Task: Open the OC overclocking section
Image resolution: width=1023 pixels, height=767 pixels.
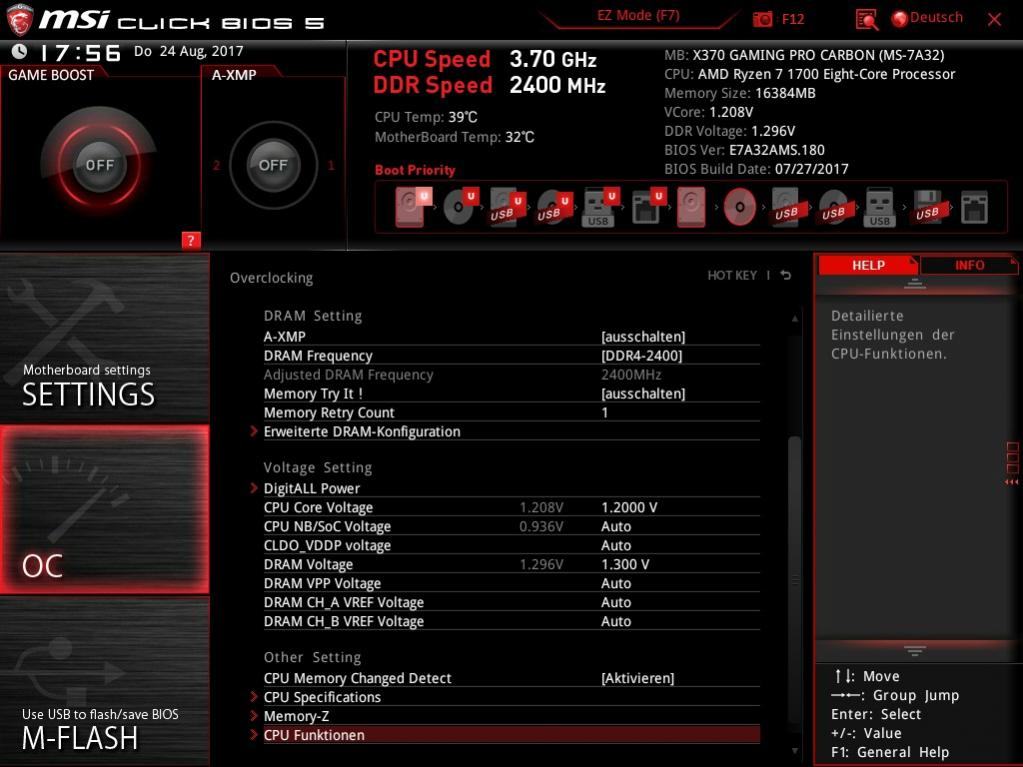Action: click(x=104, y=509)
